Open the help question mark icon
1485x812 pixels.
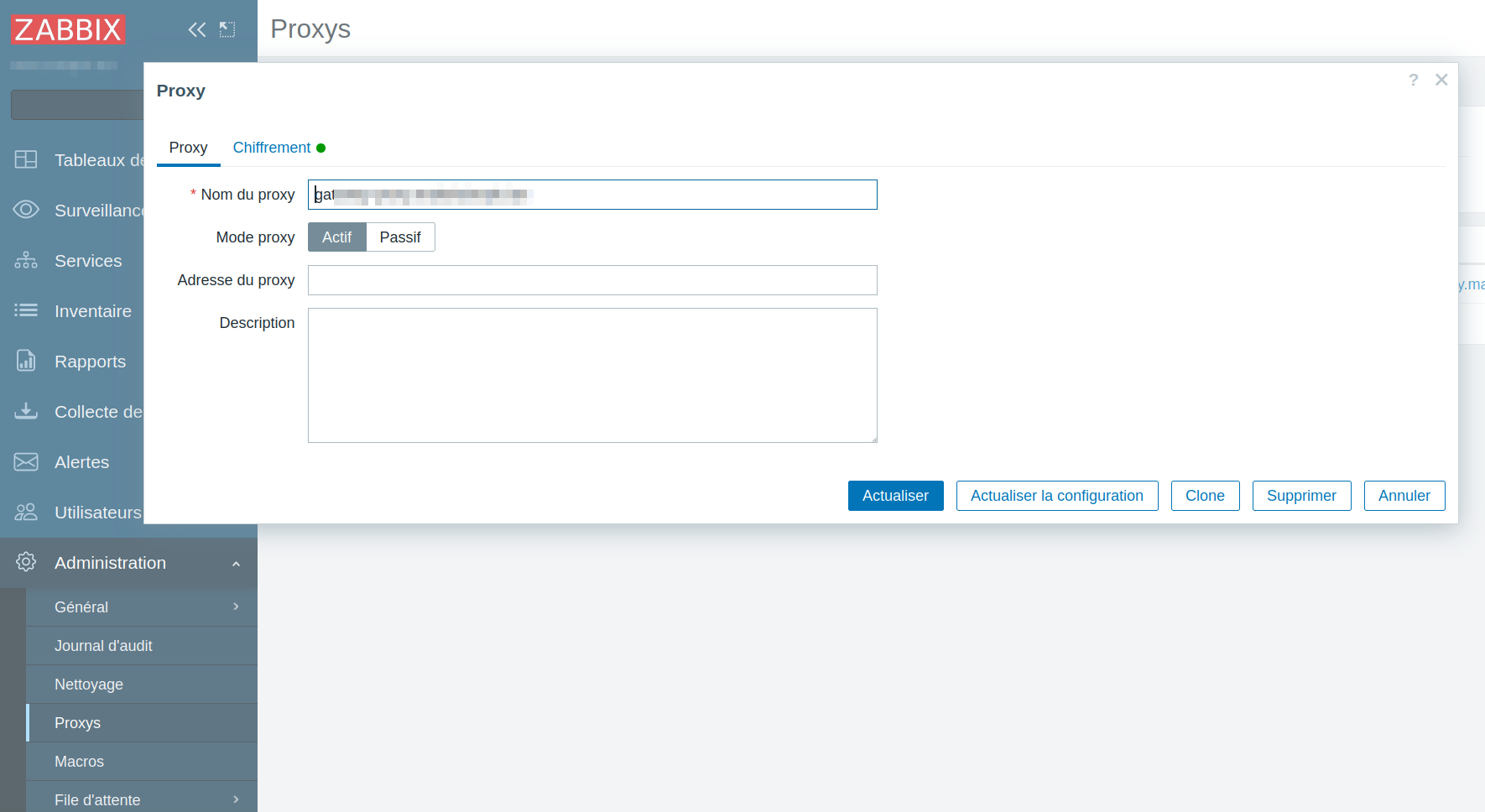1413,80
